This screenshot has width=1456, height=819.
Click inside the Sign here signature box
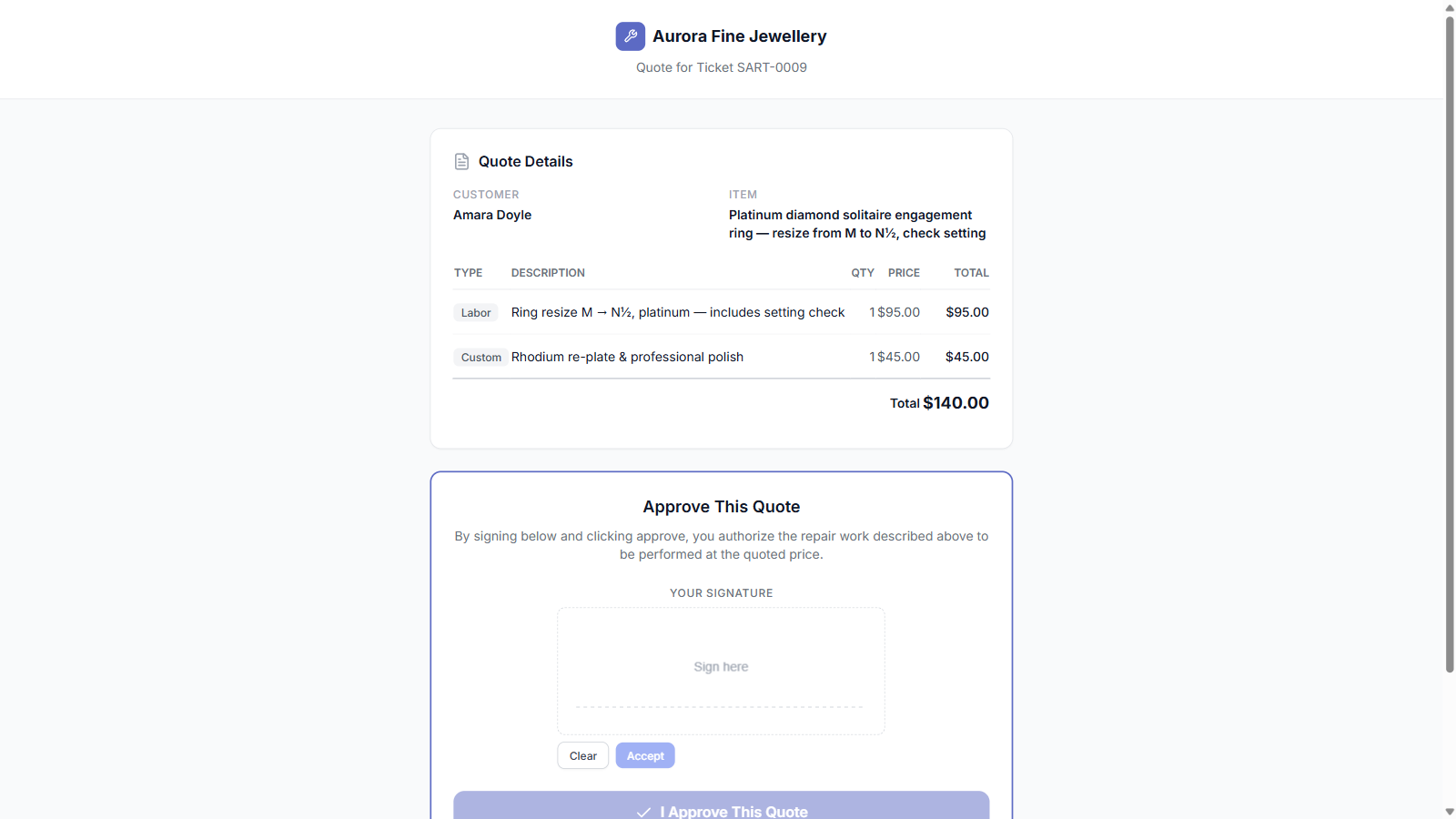click(x=721, y=671)
